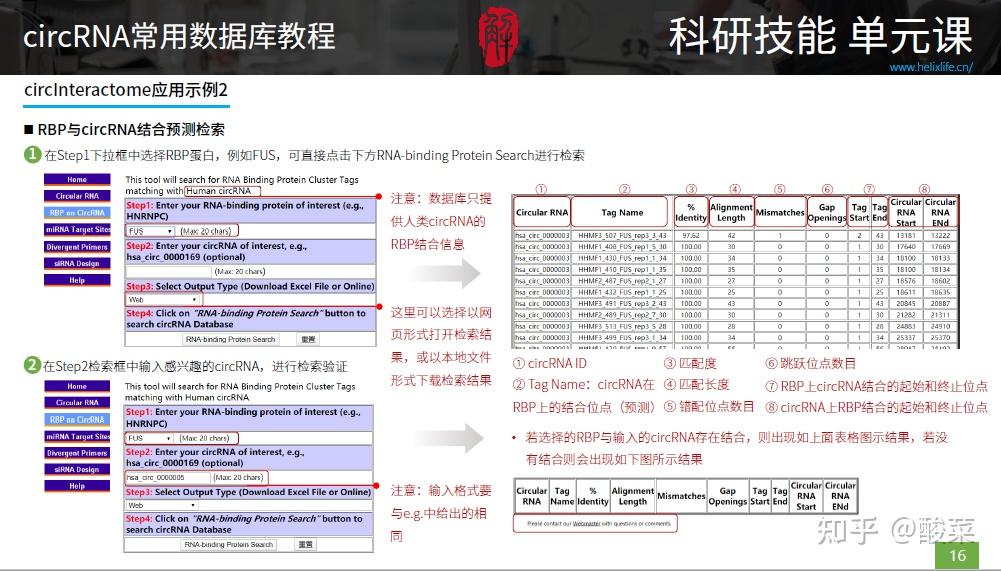This screenshot has width=1001, height=571.
Task: Click the % Identity header in FUS results table
Action: [691, 212]
